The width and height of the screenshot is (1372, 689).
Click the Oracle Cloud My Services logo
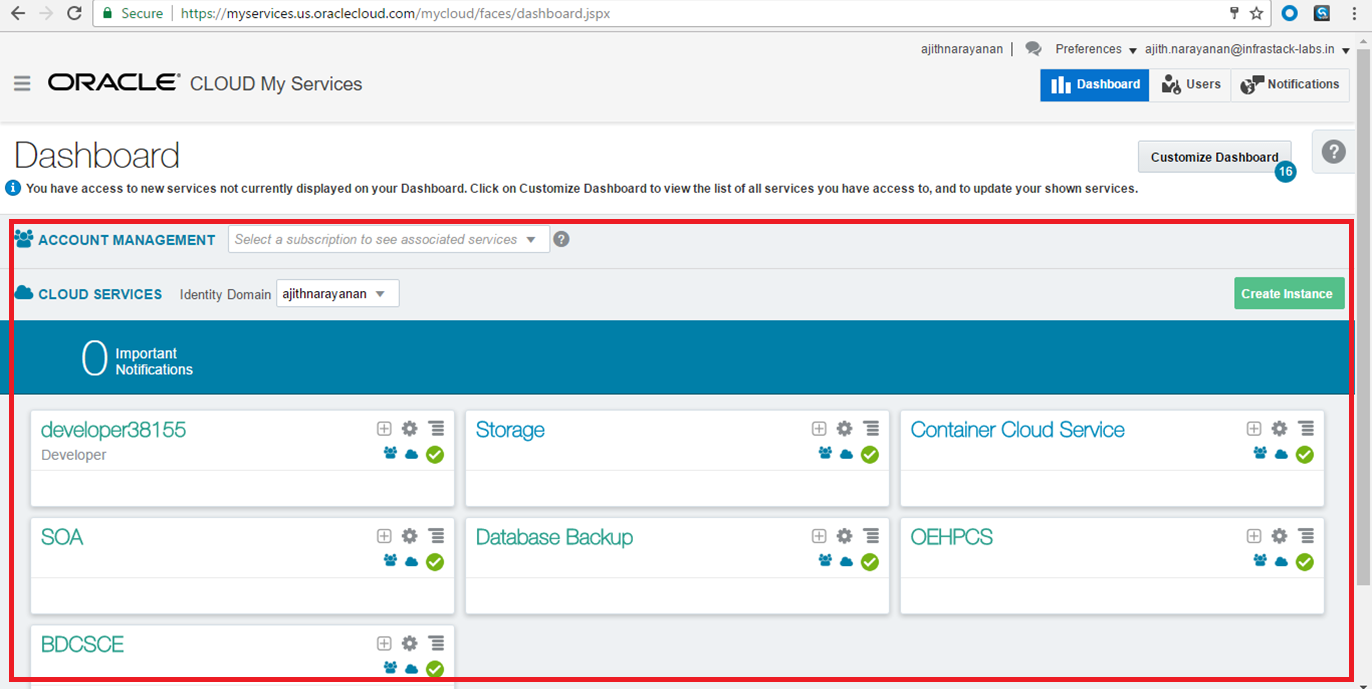pos(205,84)
